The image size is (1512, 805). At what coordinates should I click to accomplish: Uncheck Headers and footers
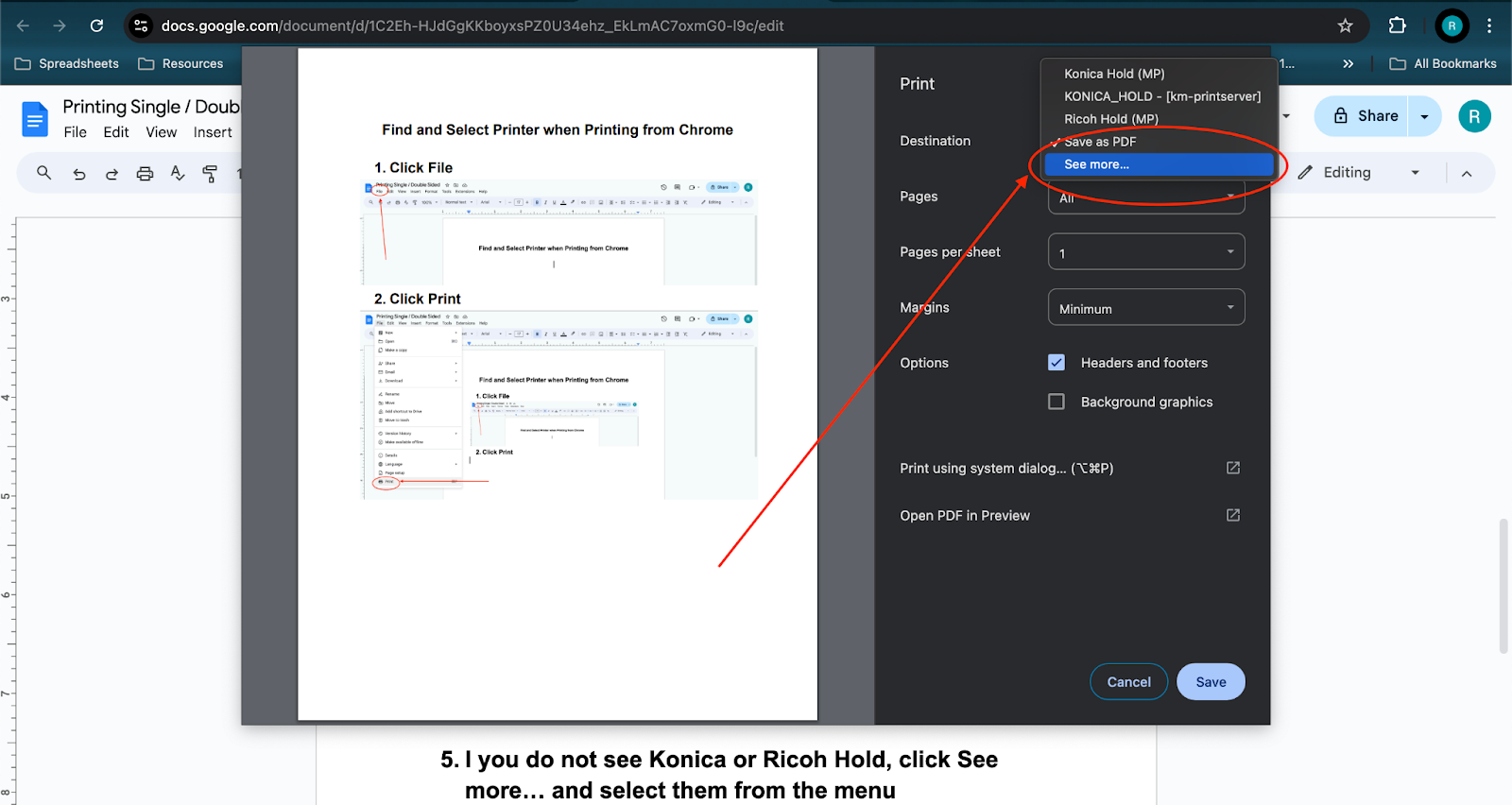[1057, 363]
